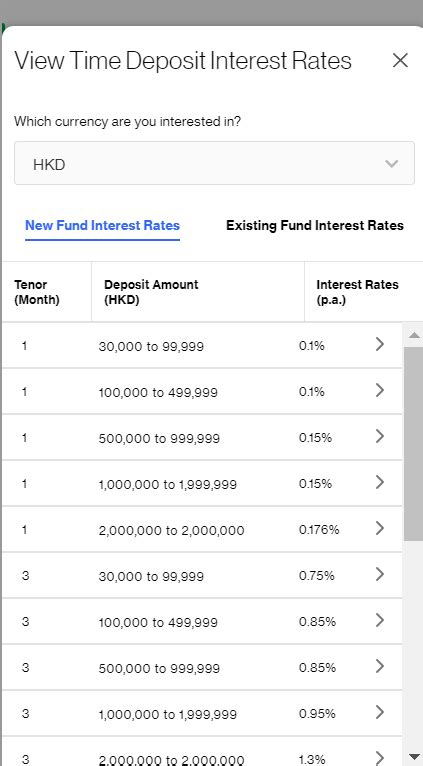Open chevron for 0.176% rate row

[380, 529]
